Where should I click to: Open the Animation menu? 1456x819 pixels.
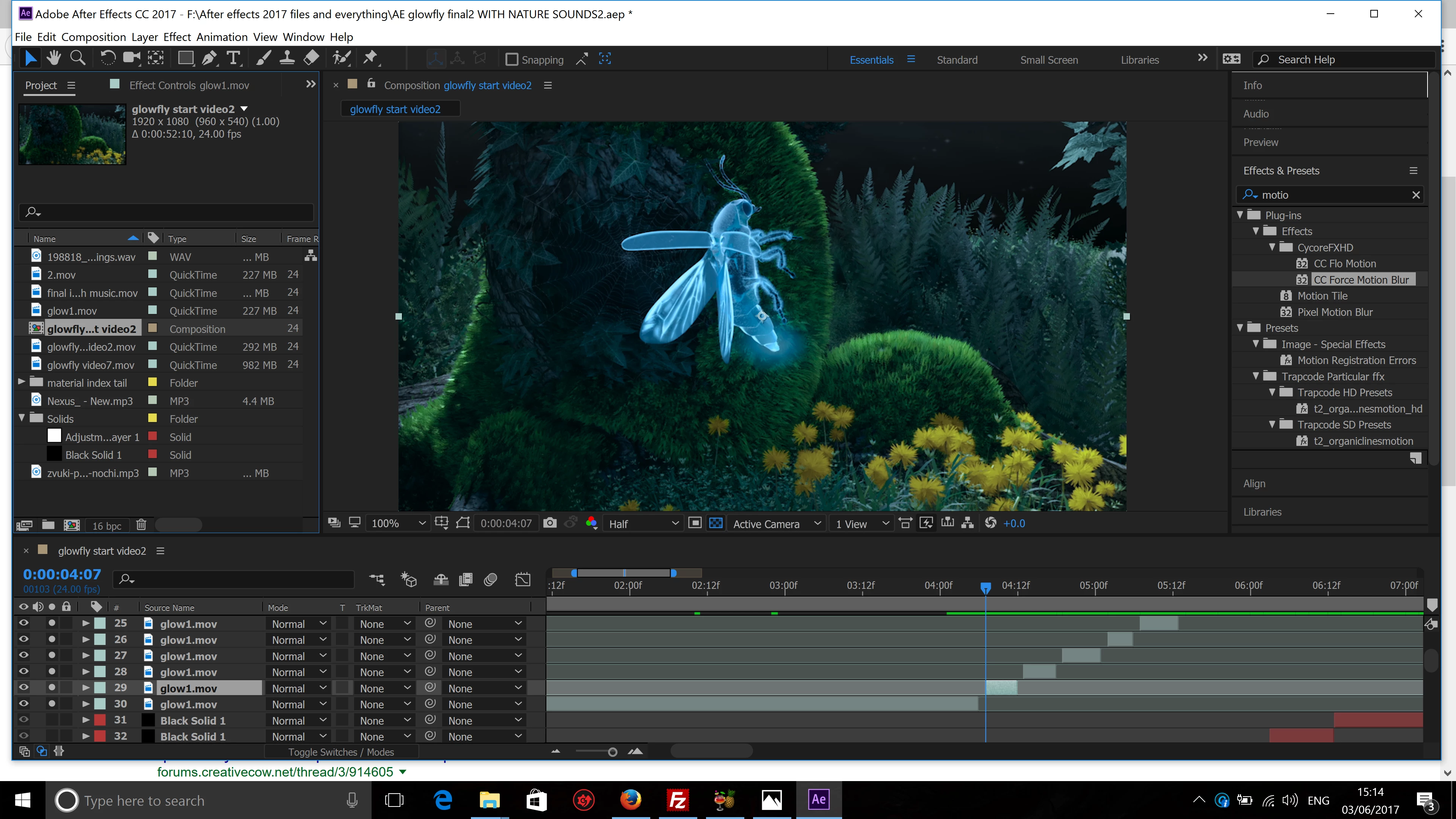click(x=221, y=37)
